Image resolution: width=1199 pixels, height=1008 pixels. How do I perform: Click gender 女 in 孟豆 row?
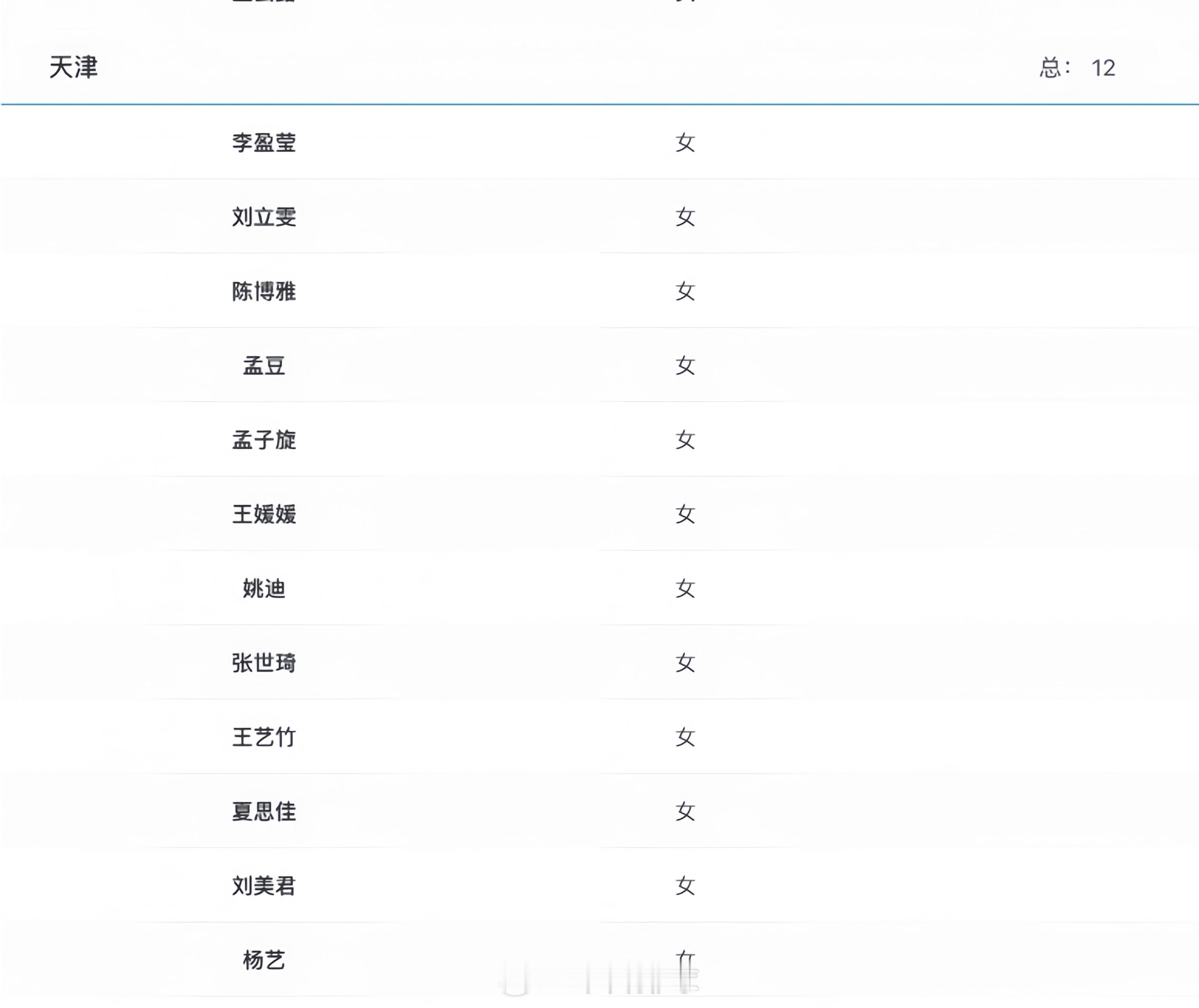pyautogui.click(x=685, y=366)
